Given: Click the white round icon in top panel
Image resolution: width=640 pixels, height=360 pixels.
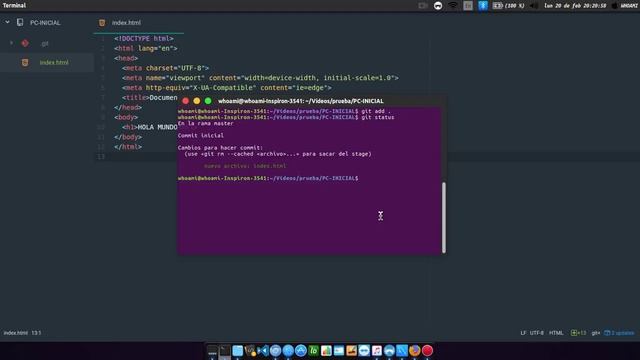Looking at the screenshot, I should click(x=438, y=6).
